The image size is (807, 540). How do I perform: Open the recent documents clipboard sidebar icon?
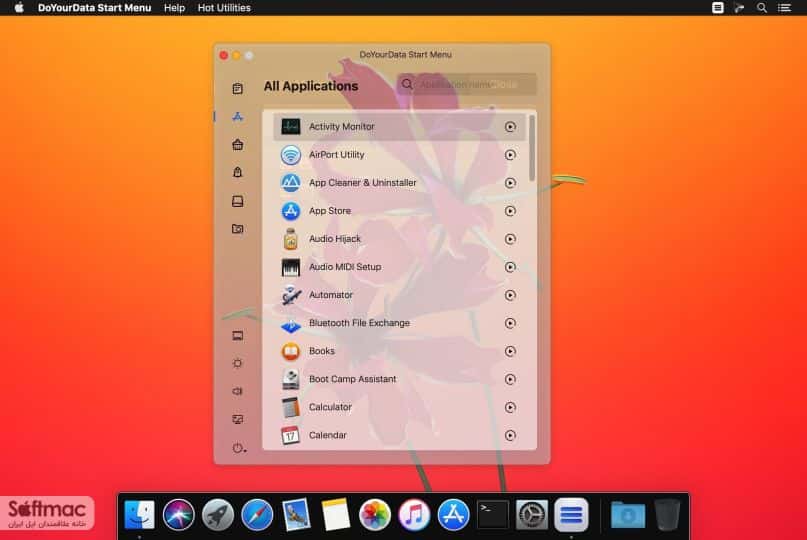tap(237, 89)
